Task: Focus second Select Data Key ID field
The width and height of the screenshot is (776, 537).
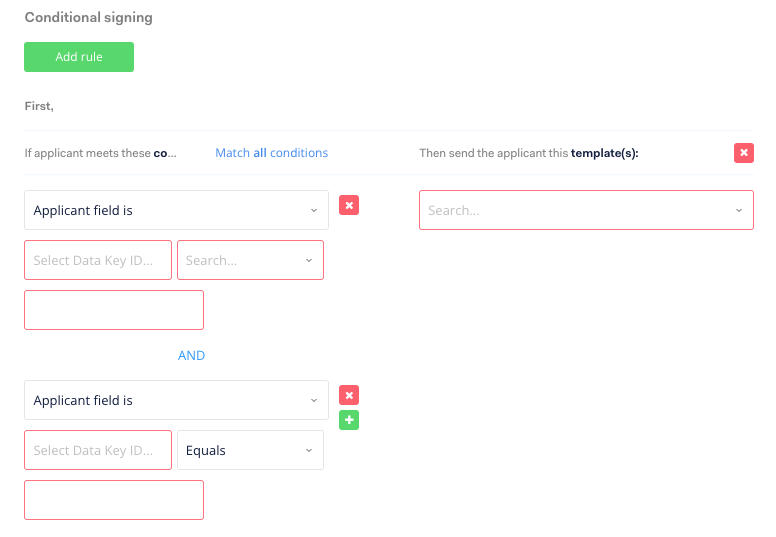Action: tap(98, 450)
